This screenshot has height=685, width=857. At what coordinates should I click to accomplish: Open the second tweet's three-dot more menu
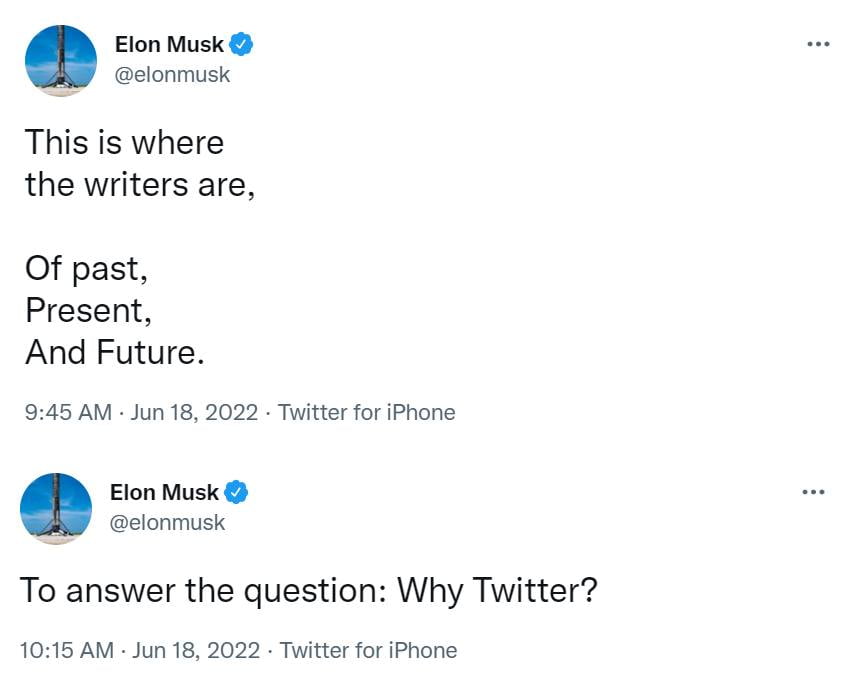pyautogui.click(x=814, y=492)
